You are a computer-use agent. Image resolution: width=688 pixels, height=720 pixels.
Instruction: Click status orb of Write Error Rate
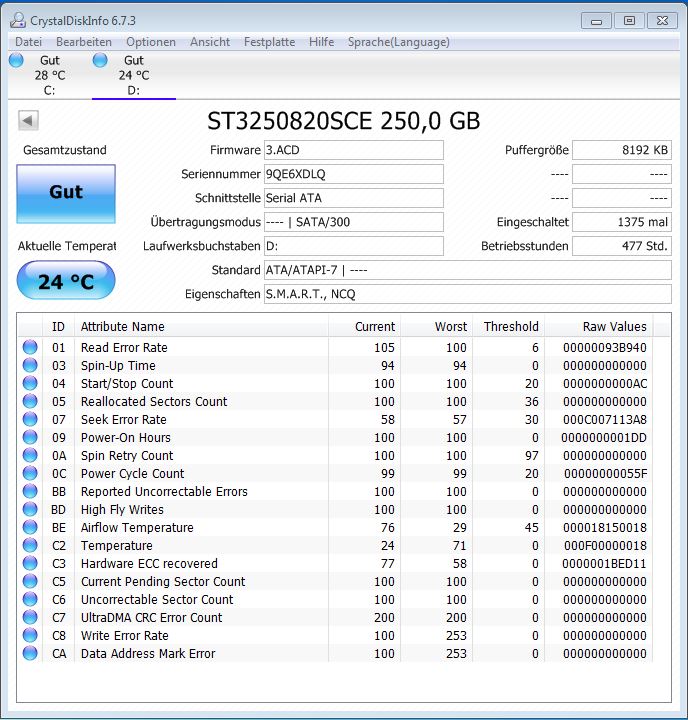pyautogui.click(x=30, y=635)
